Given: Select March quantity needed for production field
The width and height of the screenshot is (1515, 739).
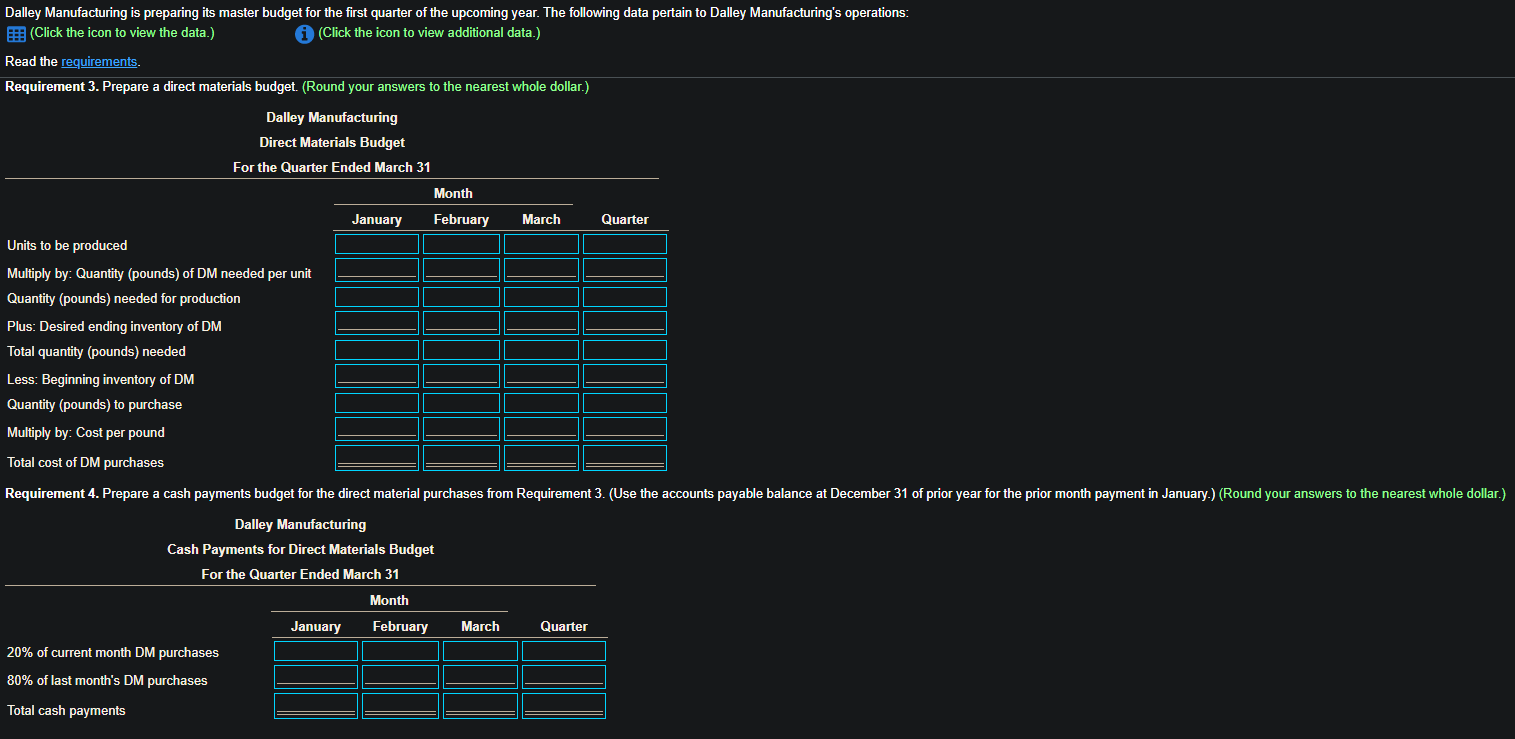Looking at the screenshot, I should [541, 297].
